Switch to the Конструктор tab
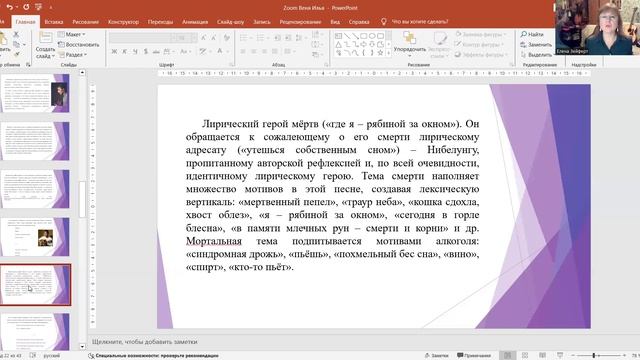640x360 pixels. (x=123, y=22)
